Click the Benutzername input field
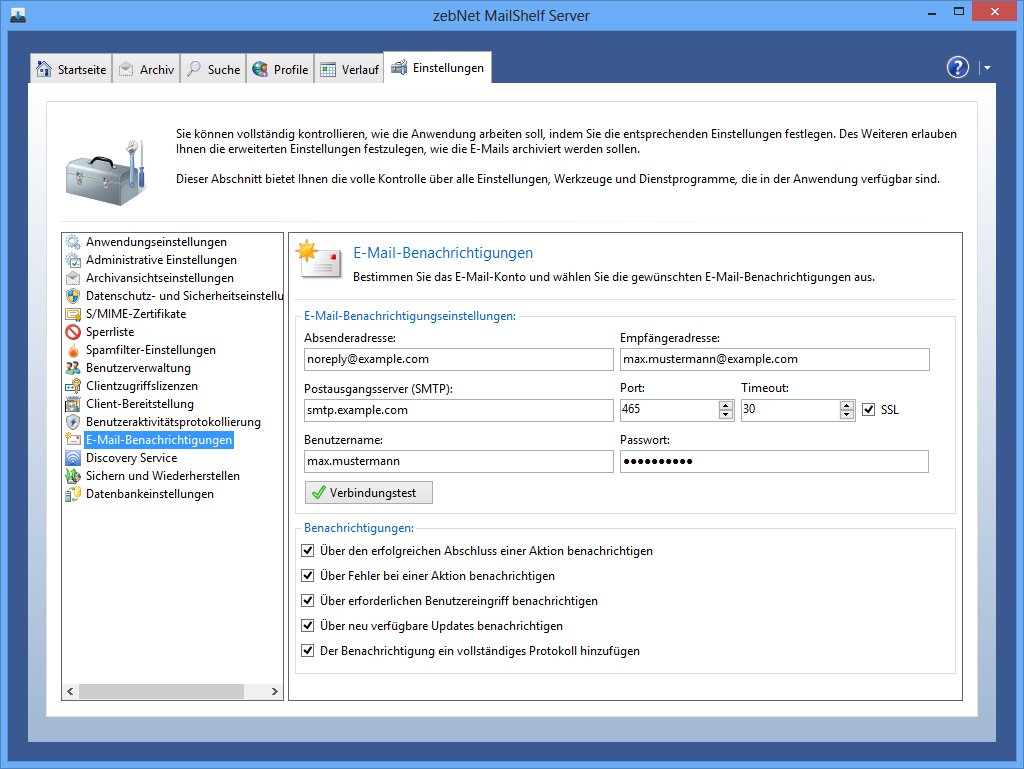Screen dimensions: 1024x769 (458, 461)
